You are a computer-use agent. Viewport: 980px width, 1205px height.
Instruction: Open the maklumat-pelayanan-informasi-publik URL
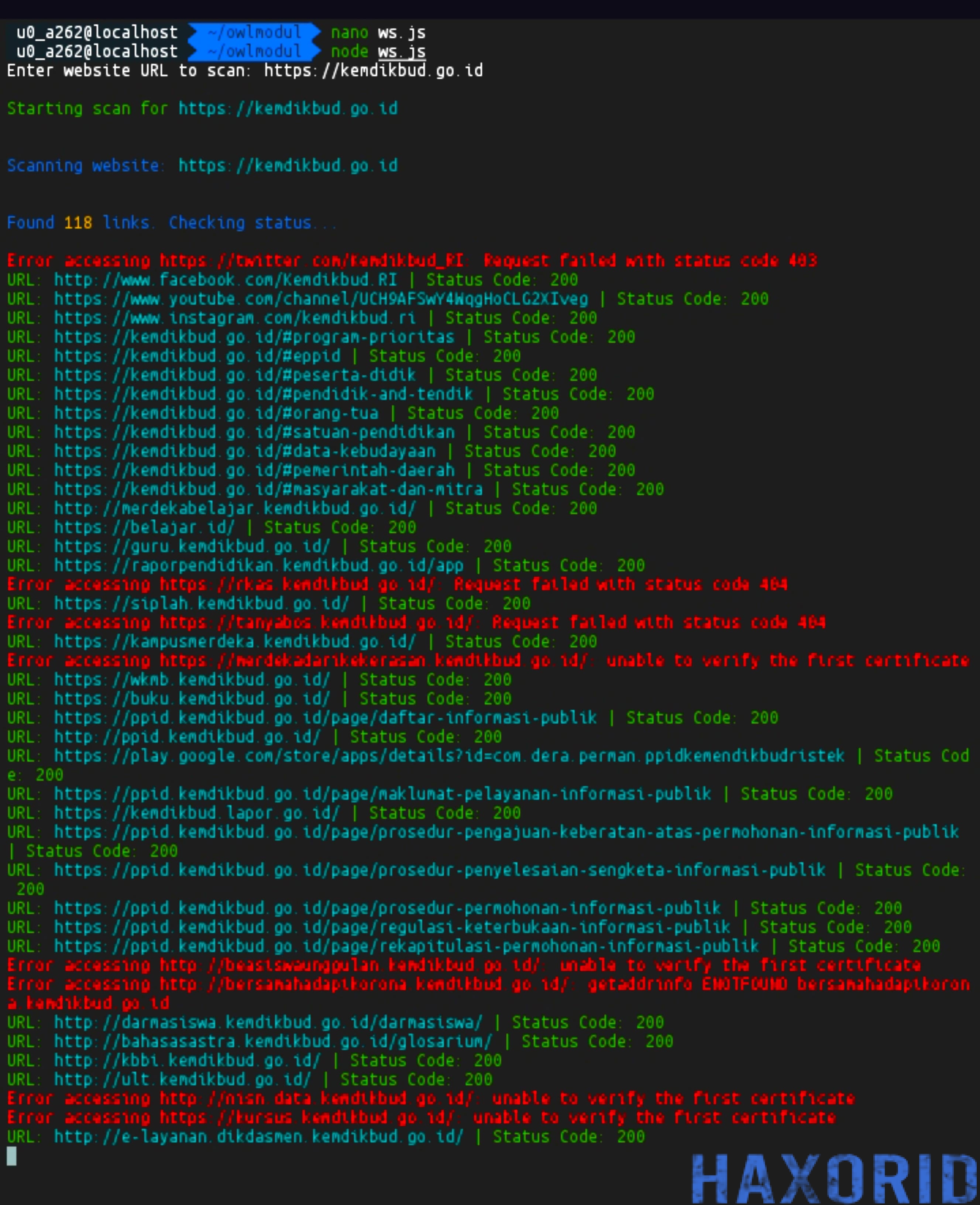coord(383,794)
